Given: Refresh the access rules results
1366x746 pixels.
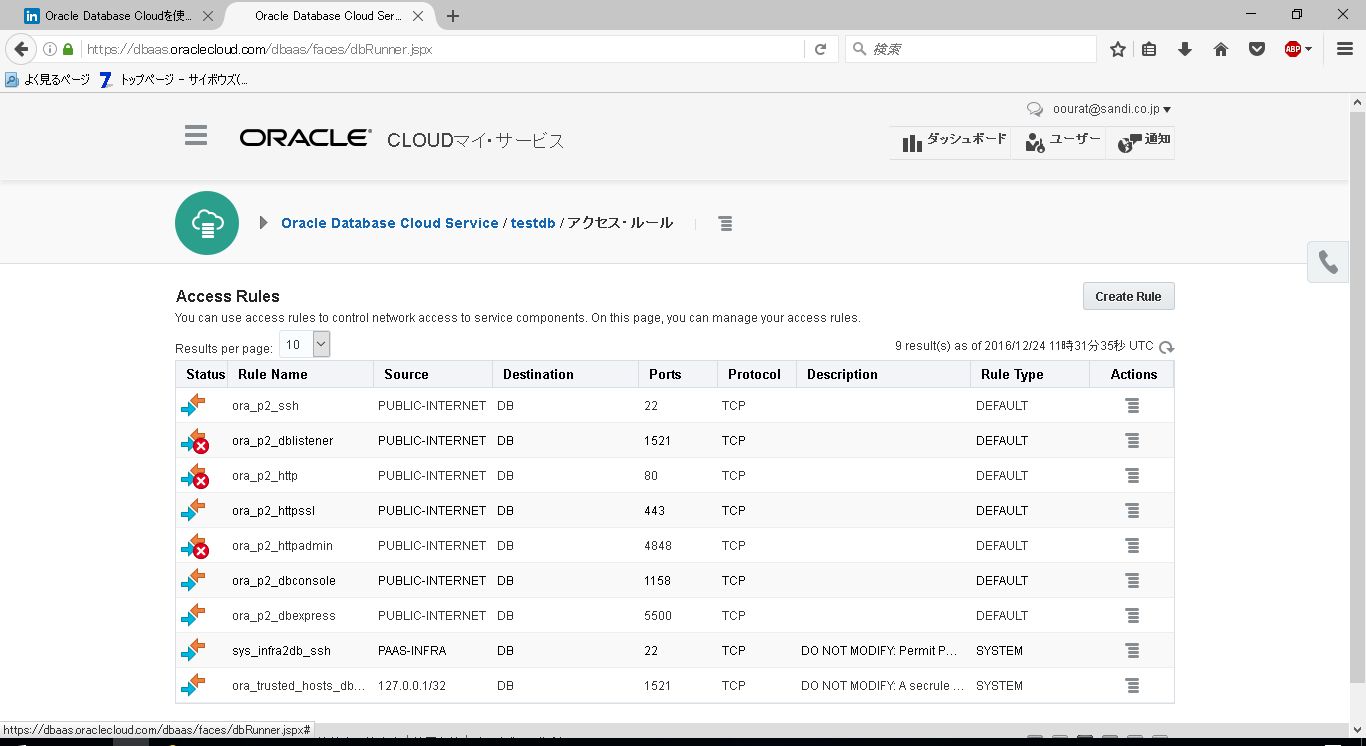Looking at the screenshot, I should [x=1166, y=347].
